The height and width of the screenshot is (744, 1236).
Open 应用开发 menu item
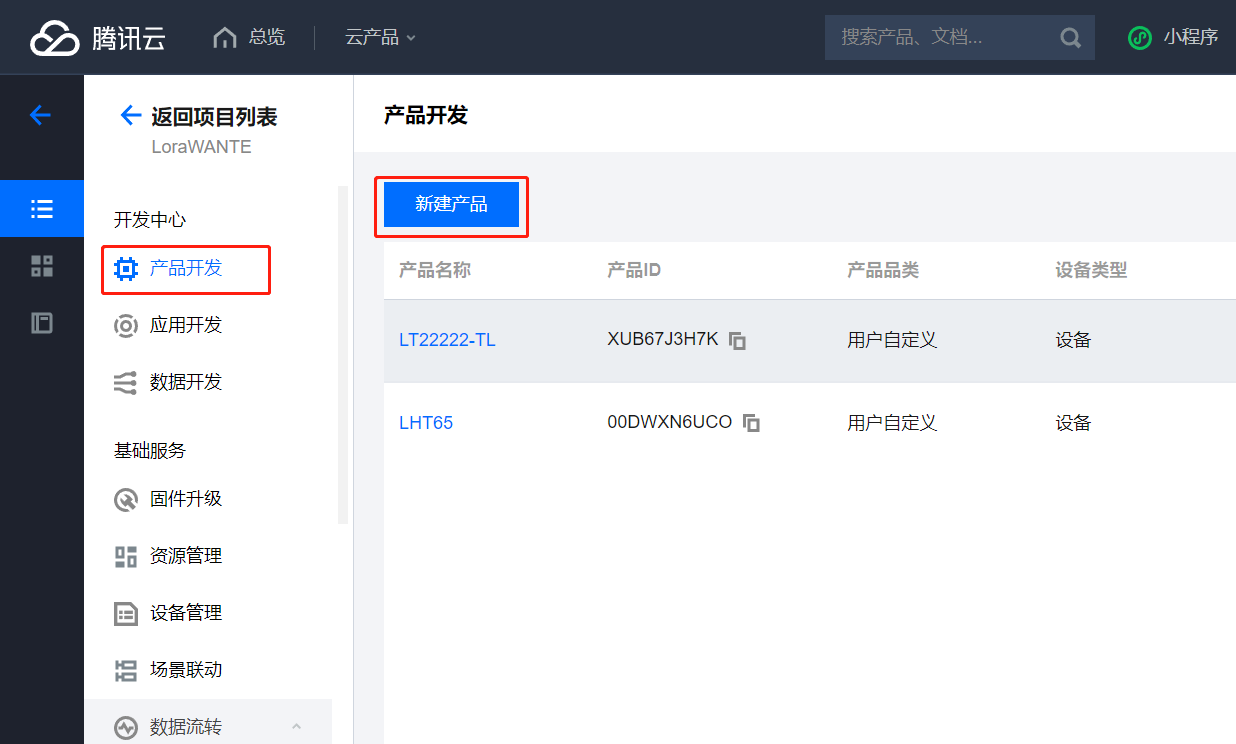186,325
